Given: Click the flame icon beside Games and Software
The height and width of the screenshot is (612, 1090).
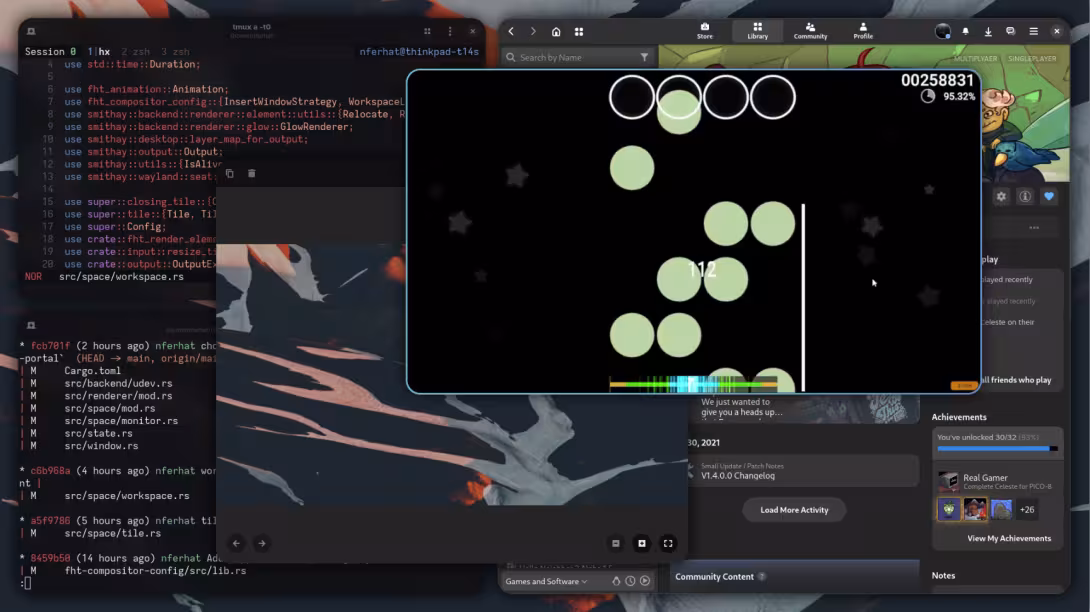Looking at the screenshot, I should click(x=616, y=581).
